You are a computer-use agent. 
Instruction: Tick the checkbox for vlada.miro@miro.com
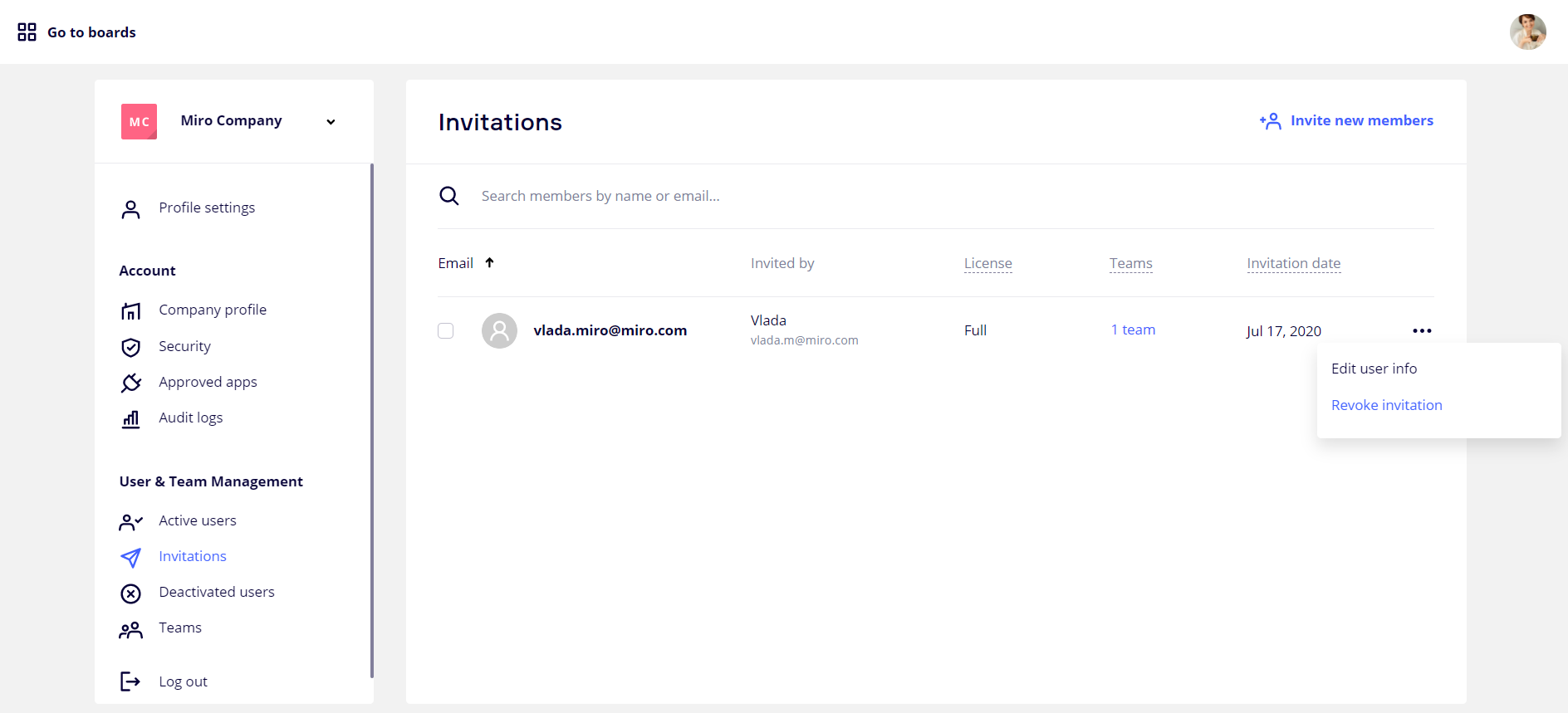coord(446,330)
